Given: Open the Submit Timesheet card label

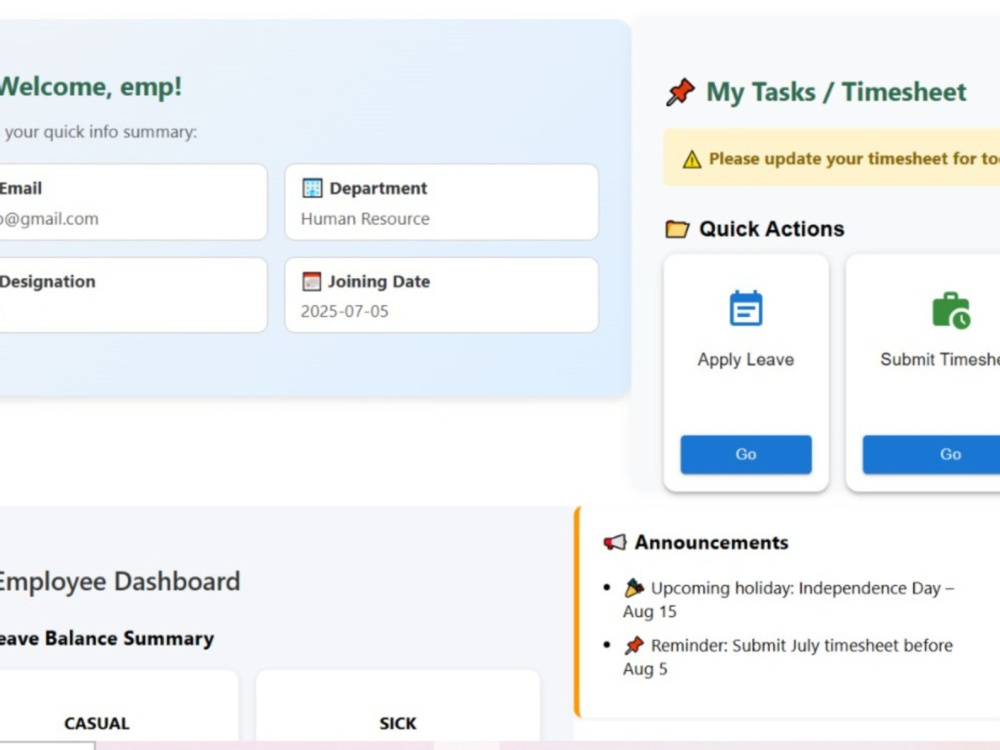Looking at the screenshot, I should (940, 359).
